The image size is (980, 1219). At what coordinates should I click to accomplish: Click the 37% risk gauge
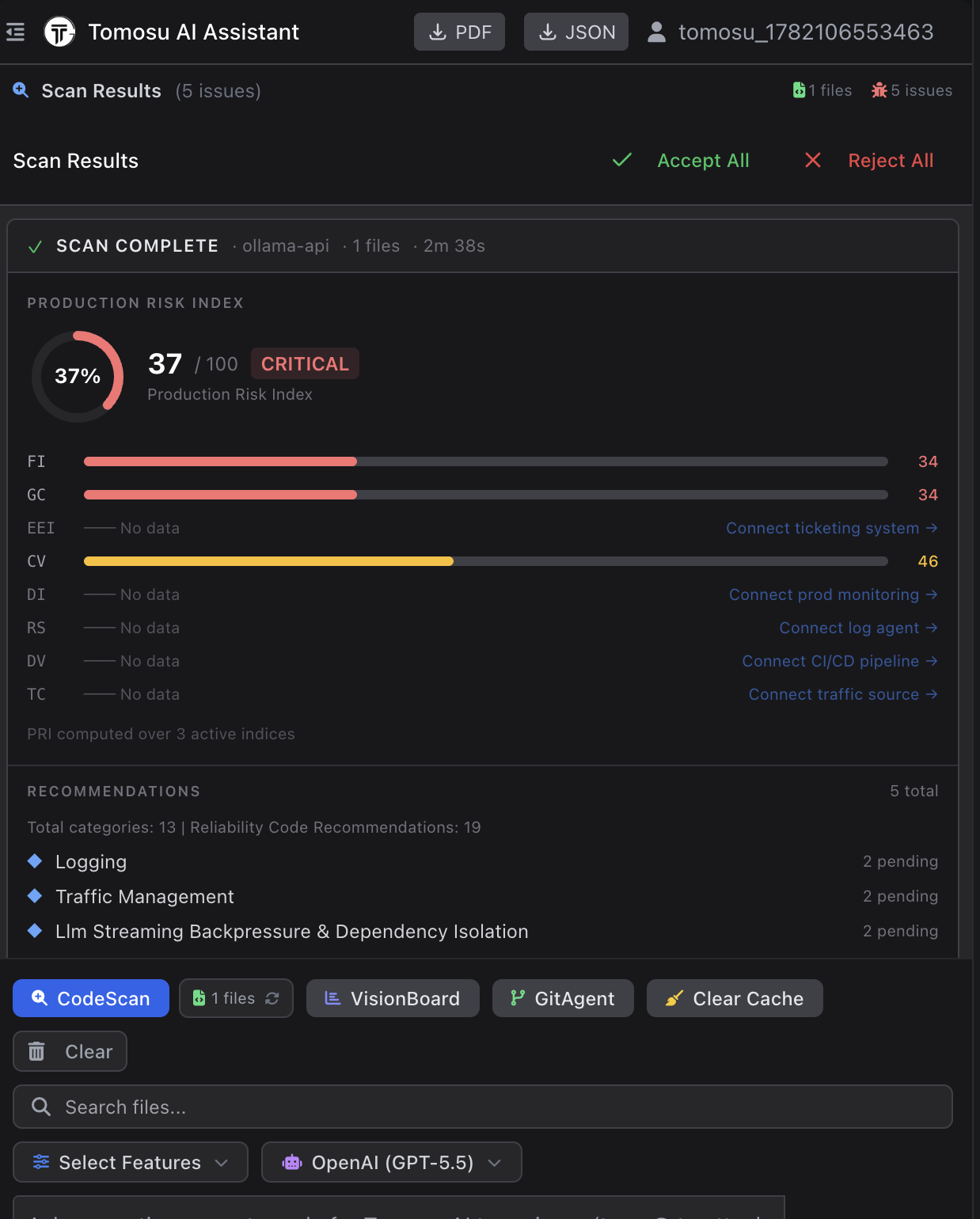coord(78,376)
